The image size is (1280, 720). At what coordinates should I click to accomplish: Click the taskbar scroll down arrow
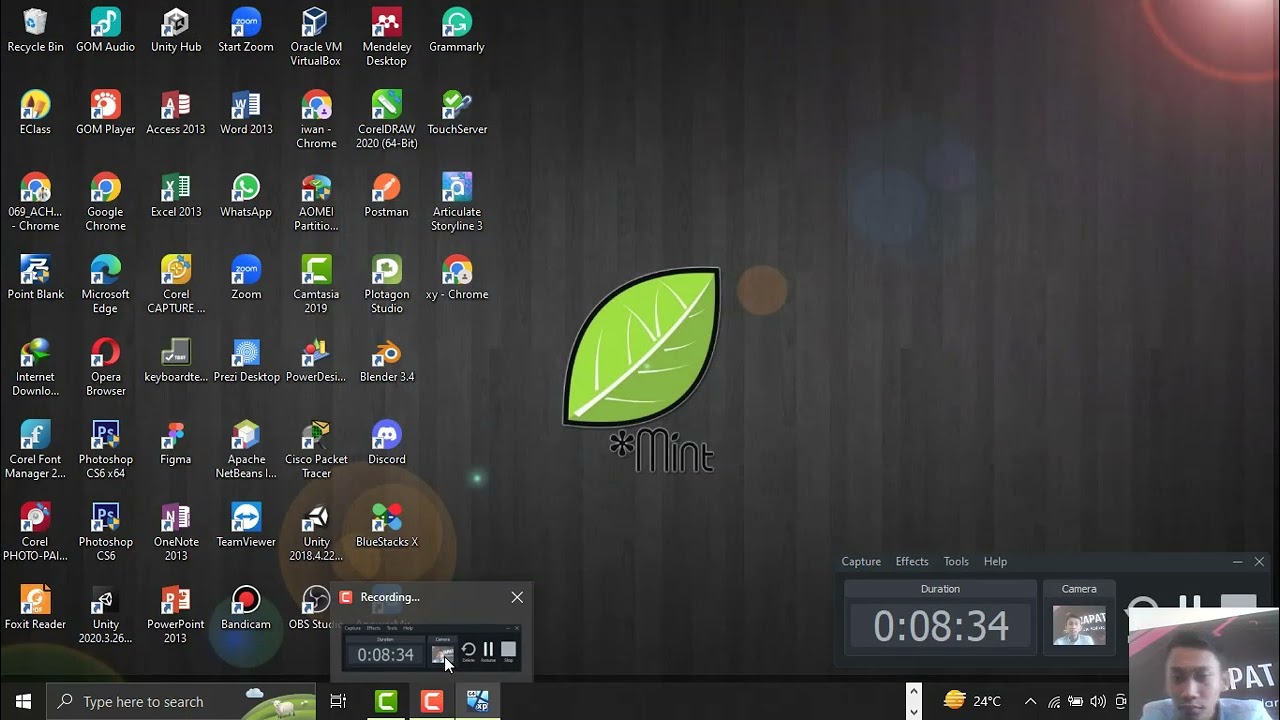[913, 711]
